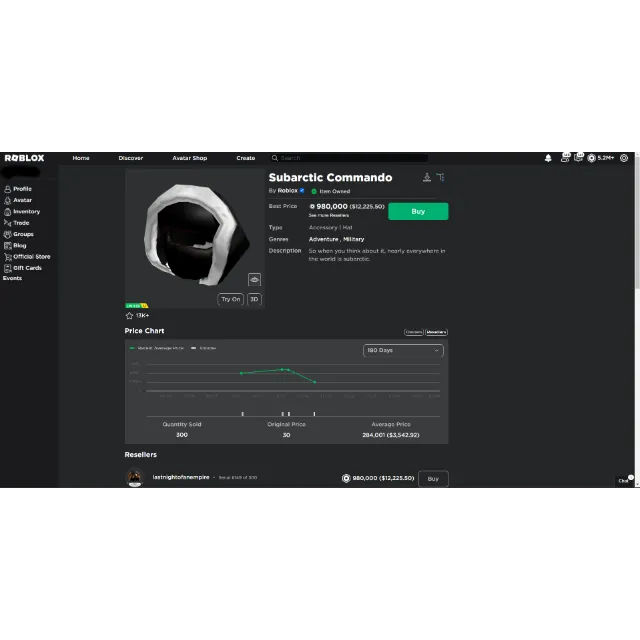Click the reseller's avatar thumbnail
This screenshot has width=640, height=640.
click(x=135, y=478)
